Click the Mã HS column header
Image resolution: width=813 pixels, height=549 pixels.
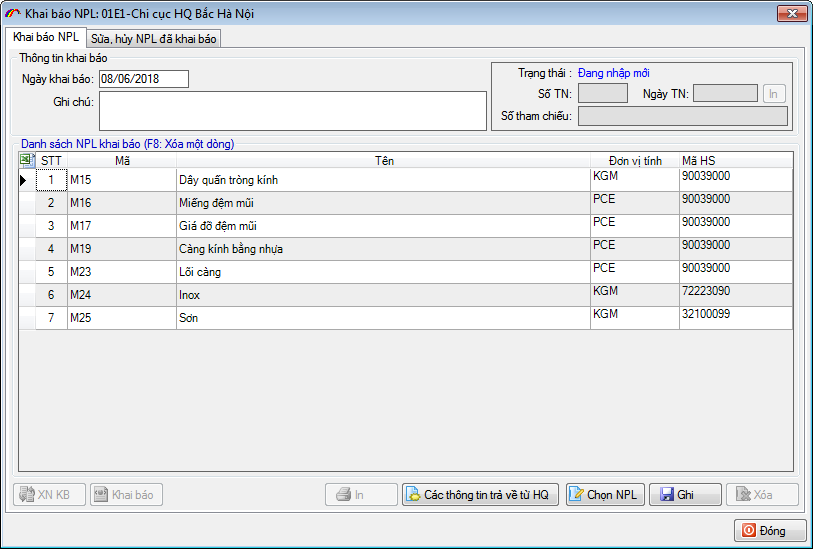[x=735, y=160]
